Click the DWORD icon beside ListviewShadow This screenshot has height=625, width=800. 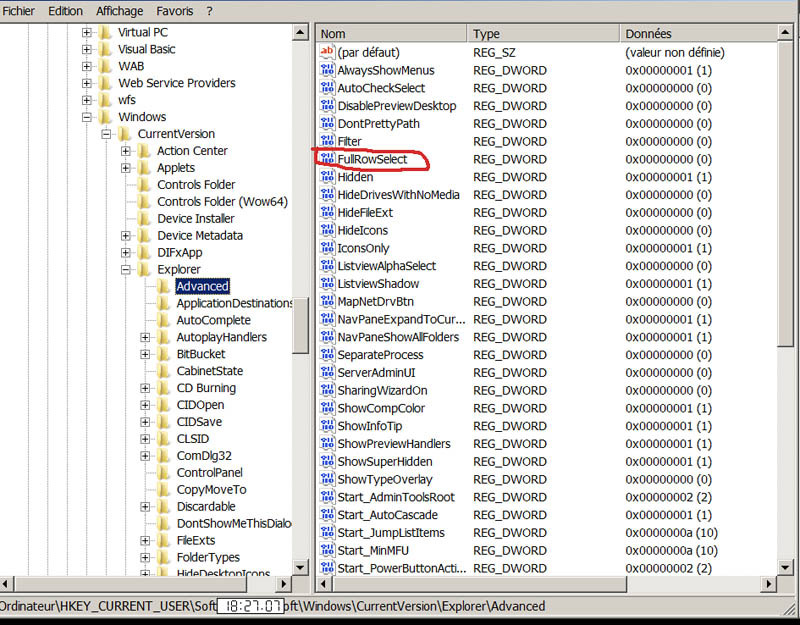click(327, 283)
